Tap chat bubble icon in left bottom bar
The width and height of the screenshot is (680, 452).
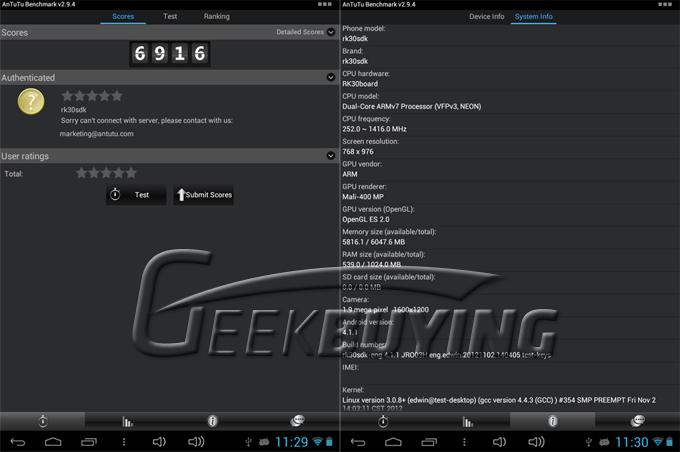[x=297, y=421]
